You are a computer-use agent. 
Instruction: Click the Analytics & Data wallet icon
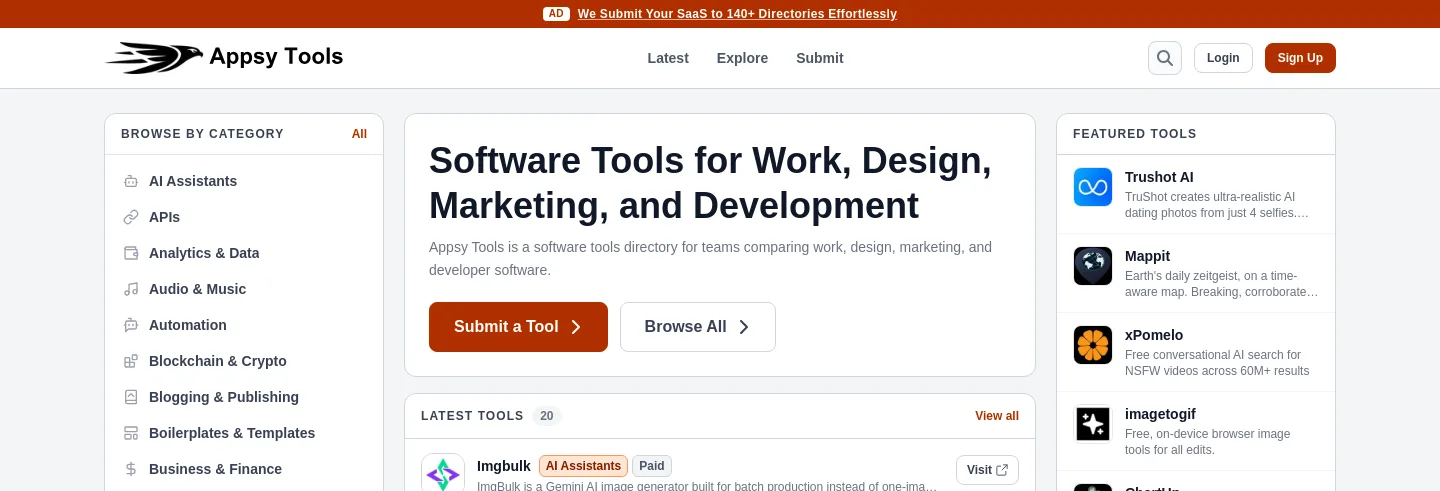(x=131, y=253)
